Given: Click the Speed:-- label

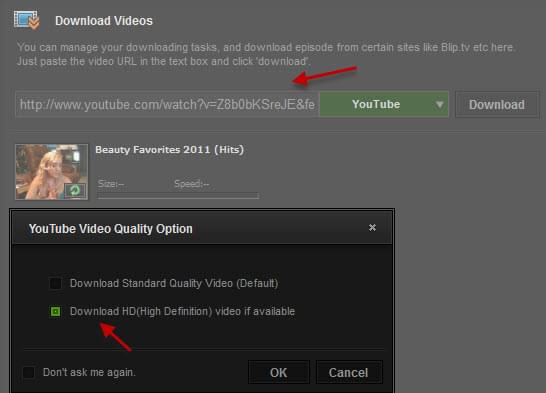Looking at the screenshot, I should pyautogui.click(x=192, y=183).
